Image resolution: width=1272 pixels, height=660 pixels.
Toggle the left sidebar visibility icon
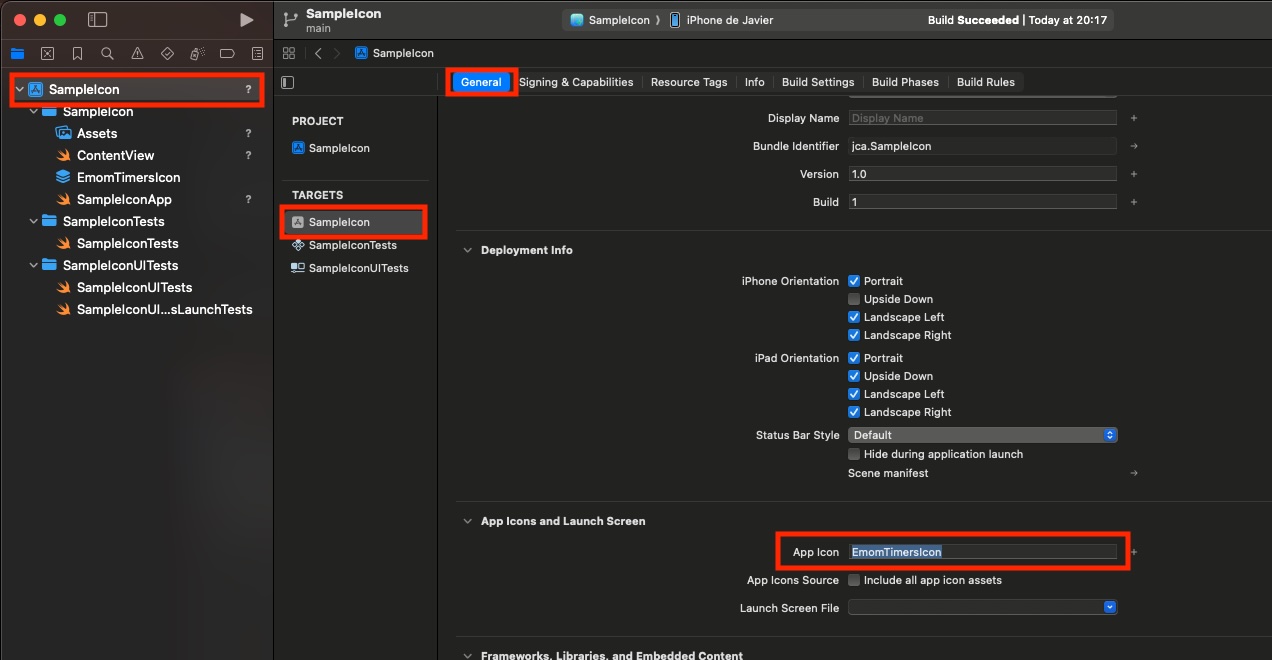click(98, 19)
